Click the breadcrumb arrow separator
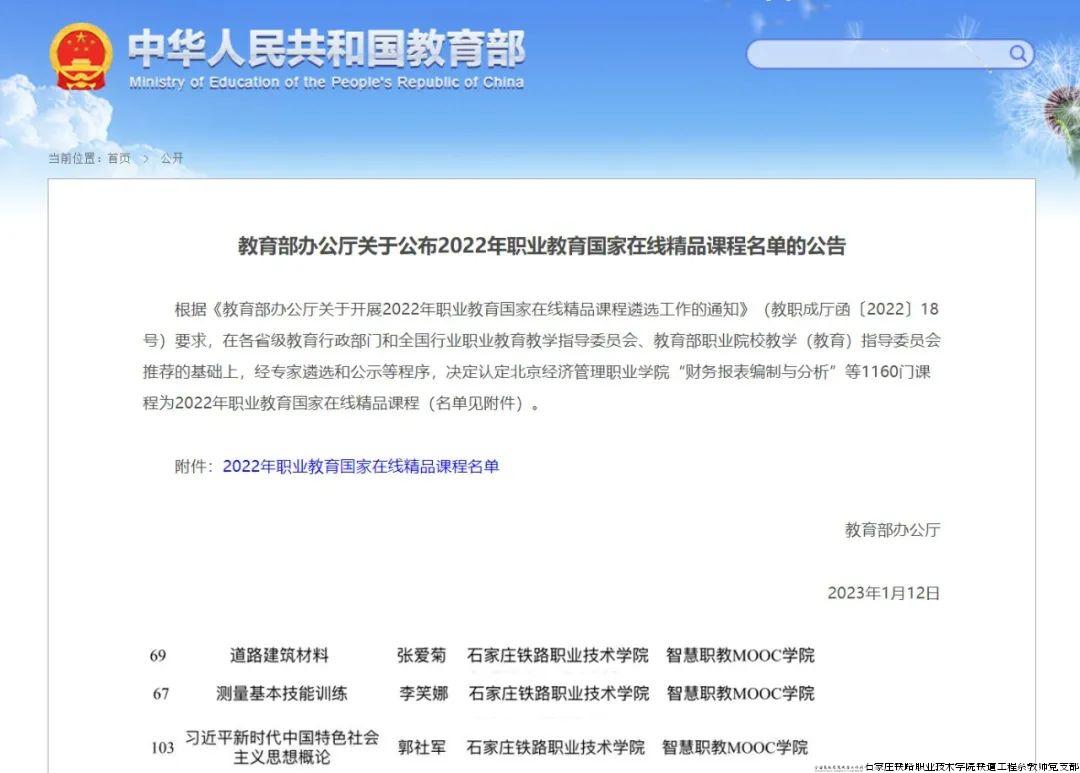The image size is (1080, 773). (x=146, y=158)
